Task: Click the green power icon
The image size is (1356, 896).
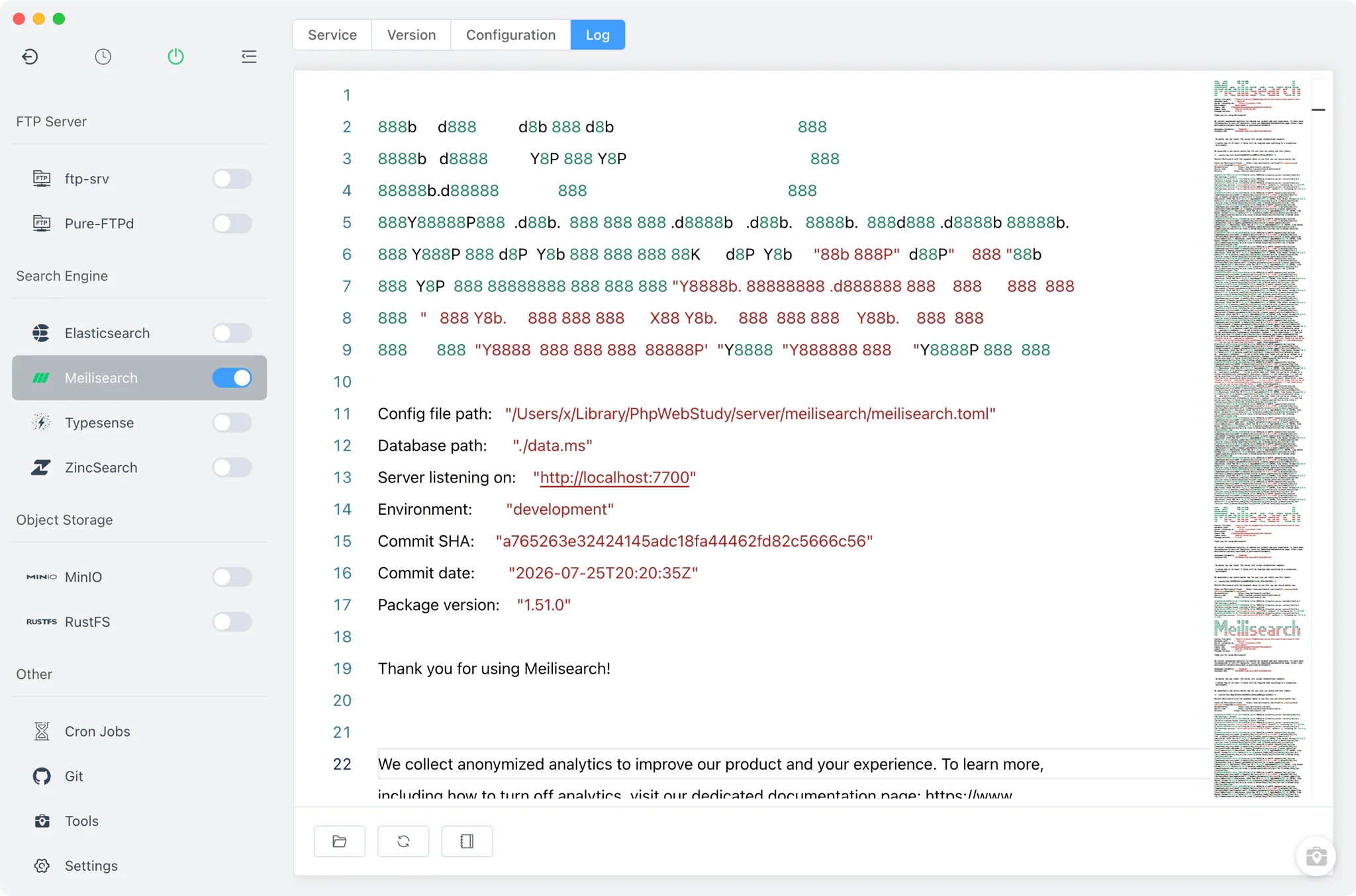Action: tap(175, 56)
